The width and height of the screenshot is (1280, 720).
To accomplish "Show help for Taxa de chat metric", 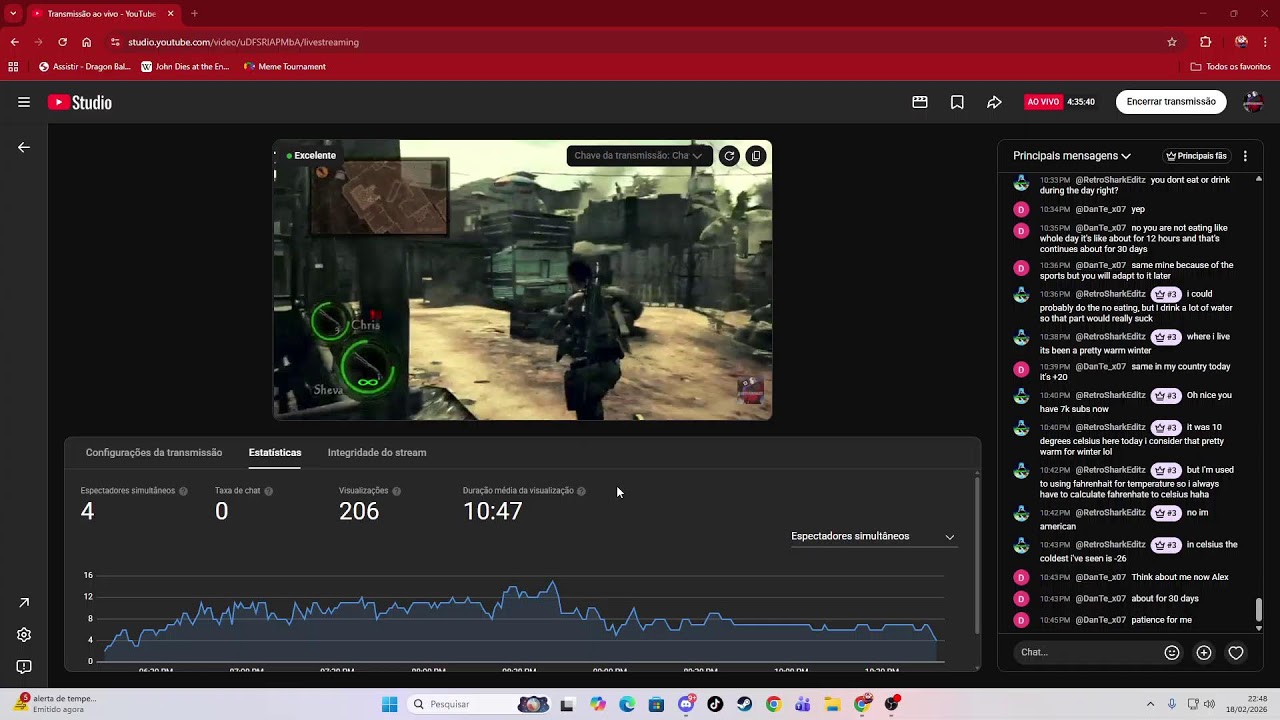I will click(x=268, y=491).
